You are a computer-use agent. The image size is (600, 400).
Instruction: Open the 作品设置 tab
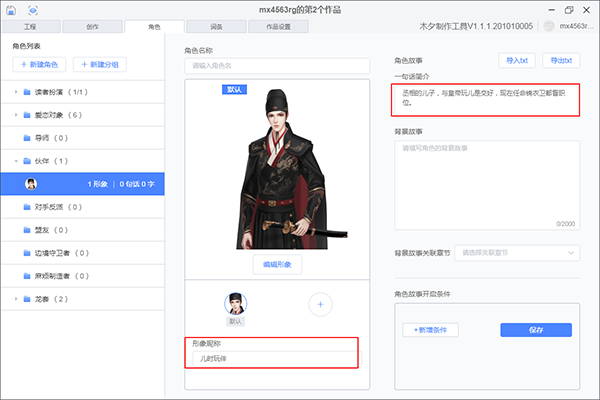[x=278, y=27]
